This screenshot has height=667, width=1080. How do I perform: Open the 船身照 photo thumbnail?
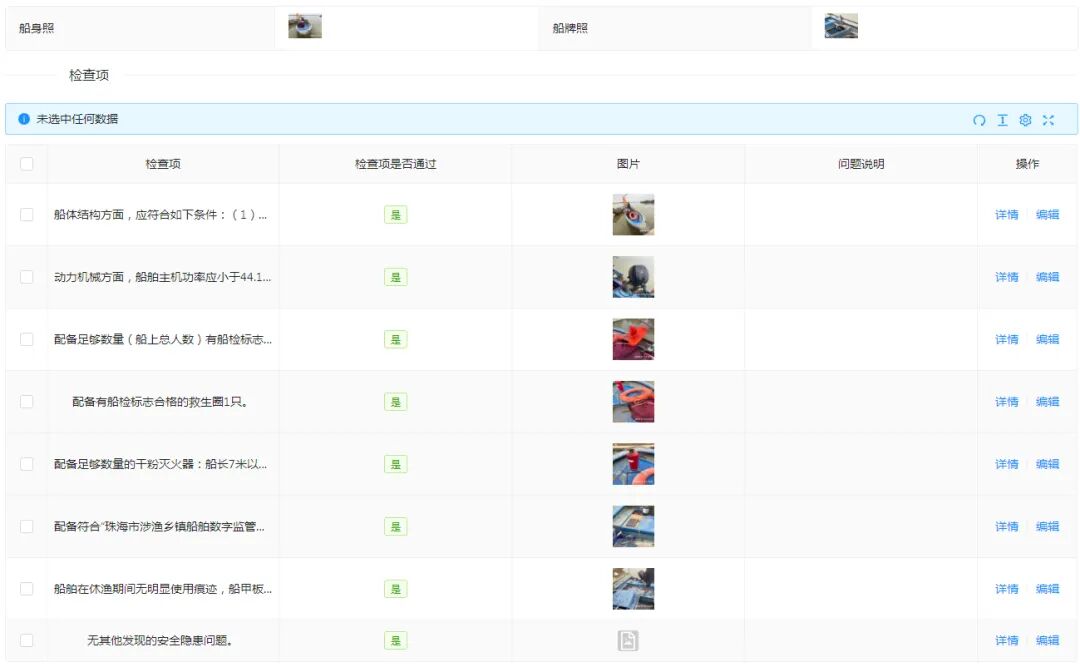coord(305,27)
